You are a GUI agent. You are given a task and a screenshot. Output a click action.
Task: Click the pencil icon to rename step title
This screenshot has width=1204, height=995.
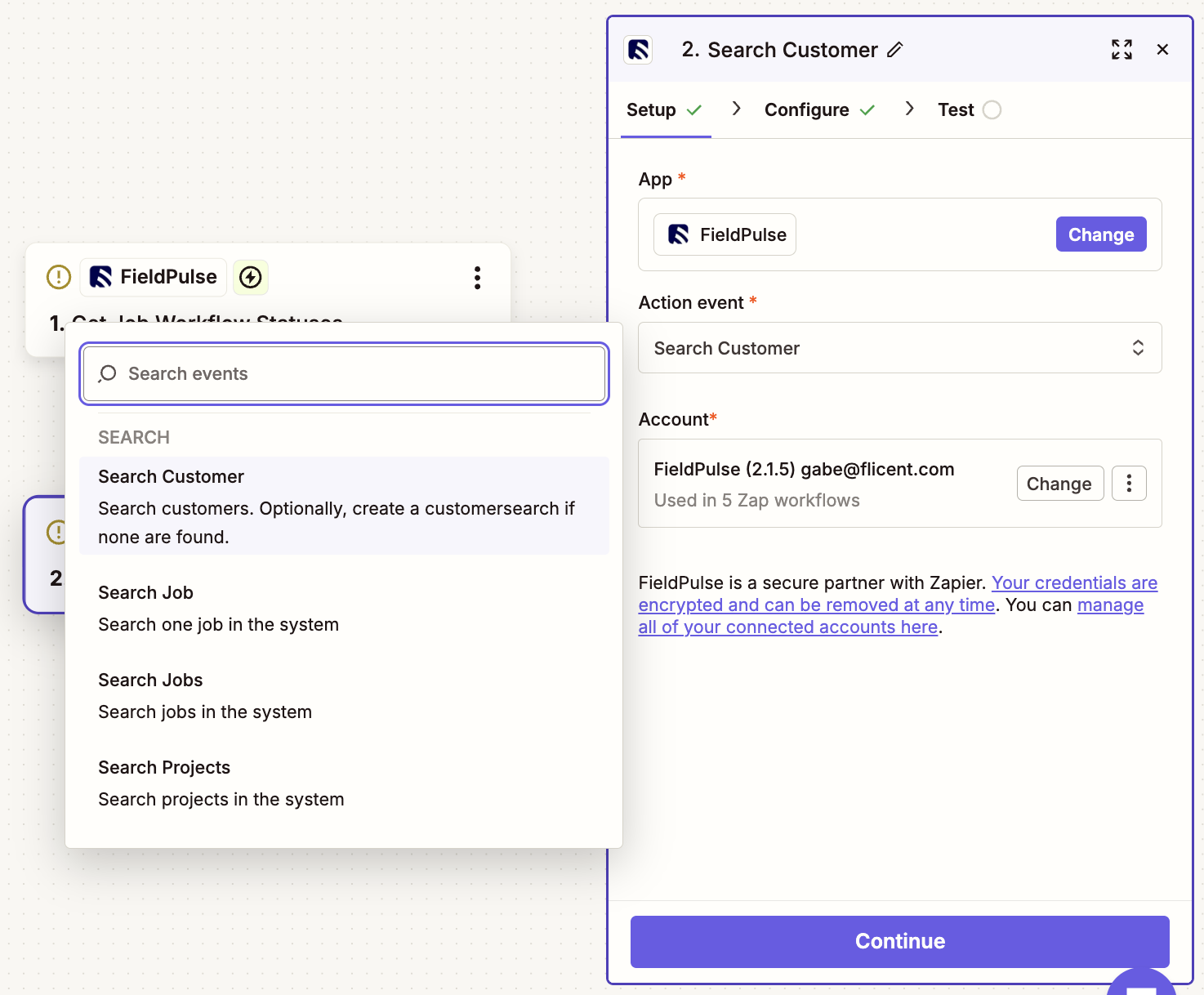point(895,50)
